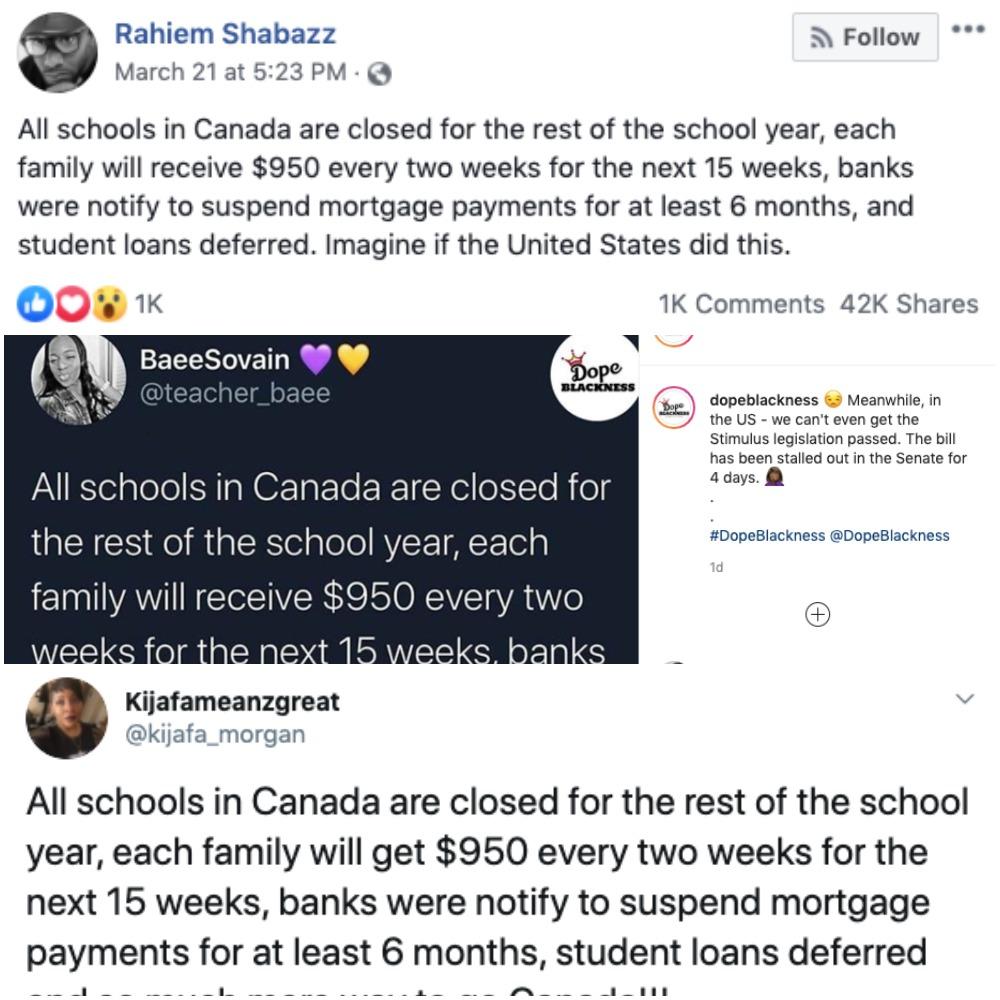Open the #DopeBlackness hashtag
Image resolution: width=1000 pixels, height=1000 pixels.
click(x=767, y=536)
